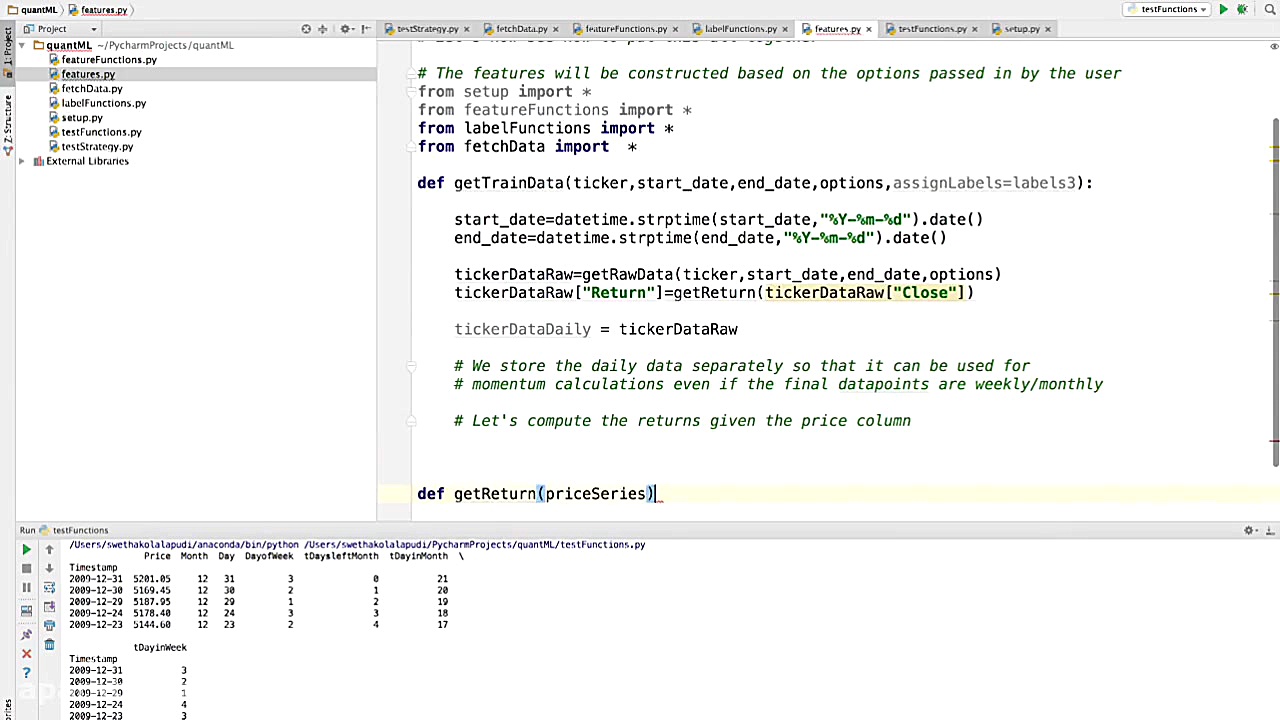Hide the Run tool window
The width and height of the screenshot is (1280, 720).
1270,530
